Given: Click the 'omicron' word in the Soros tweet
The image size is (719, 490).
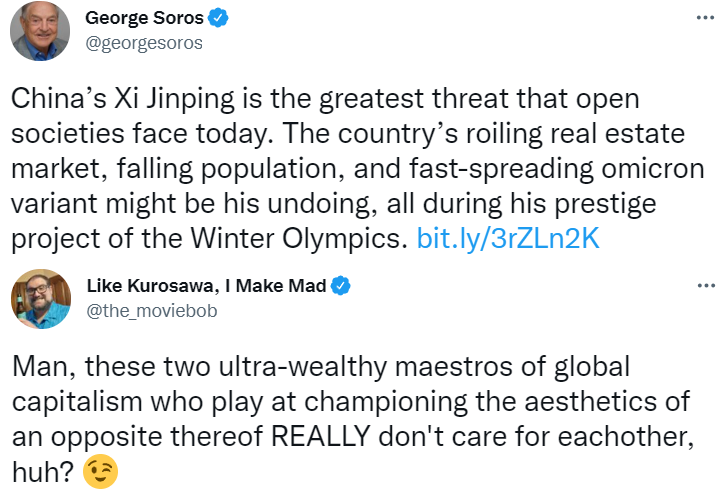Looking at the screenshot, I should [653, 168].
